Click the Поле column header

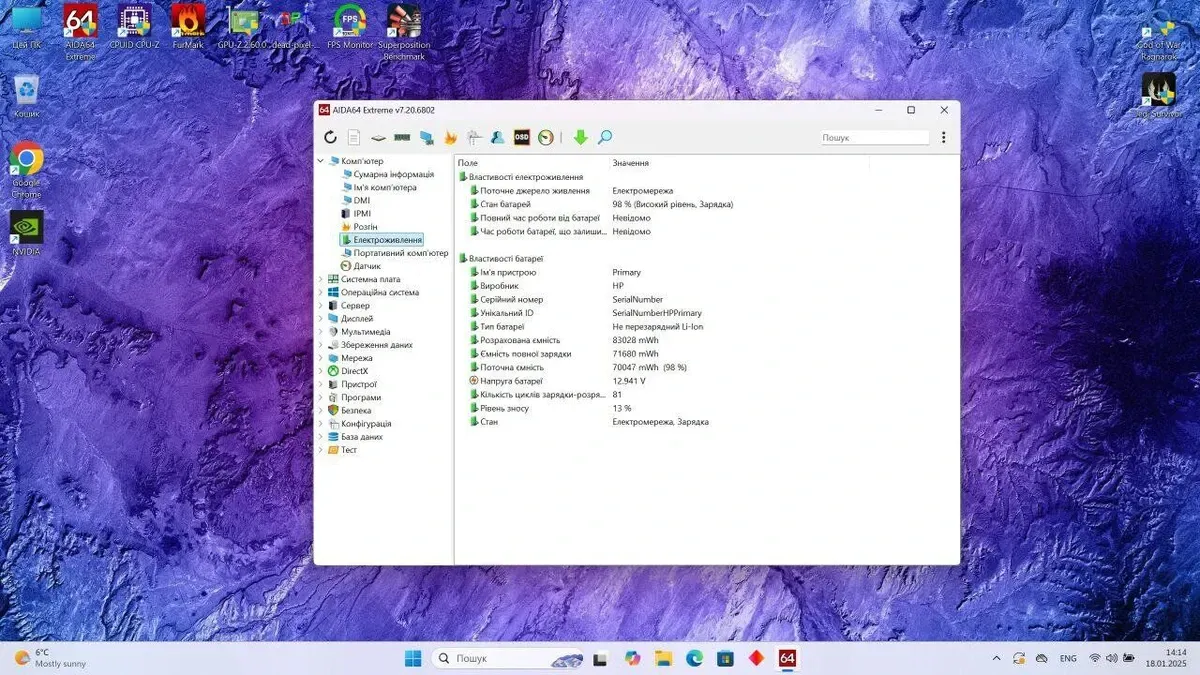pyautogui.click(x=468, y=163)
